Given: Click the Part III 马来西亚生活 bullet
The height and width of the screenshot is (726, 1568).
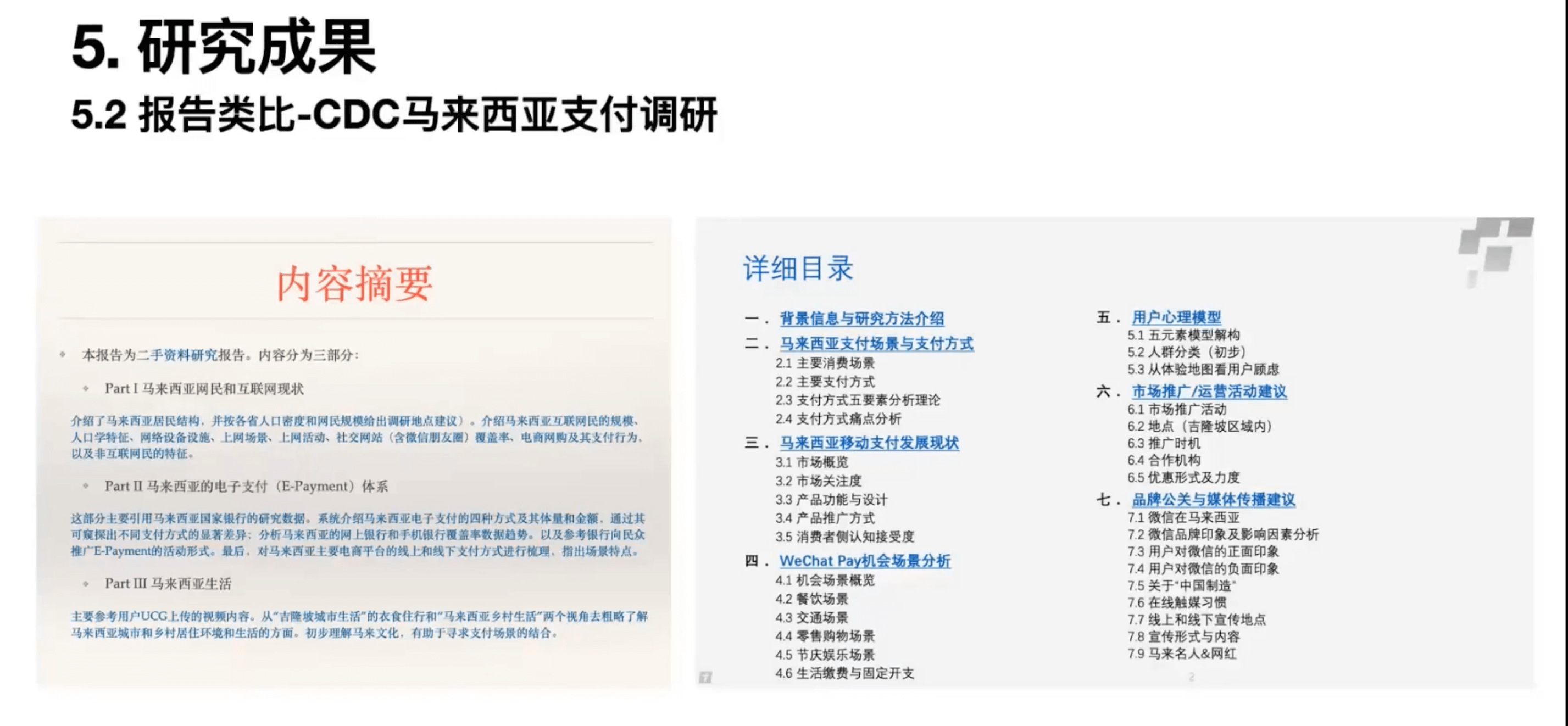Looking at the screenshot, I should [168, 583].
